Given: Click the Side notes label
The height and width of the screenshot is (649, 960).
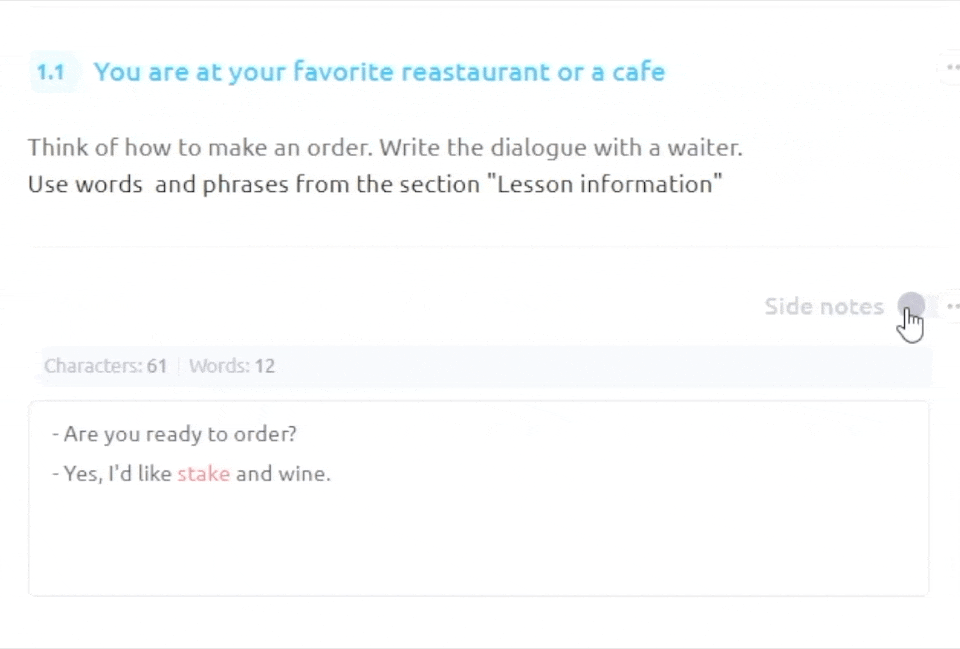Looking at the screenshot, I should point(823,306).
